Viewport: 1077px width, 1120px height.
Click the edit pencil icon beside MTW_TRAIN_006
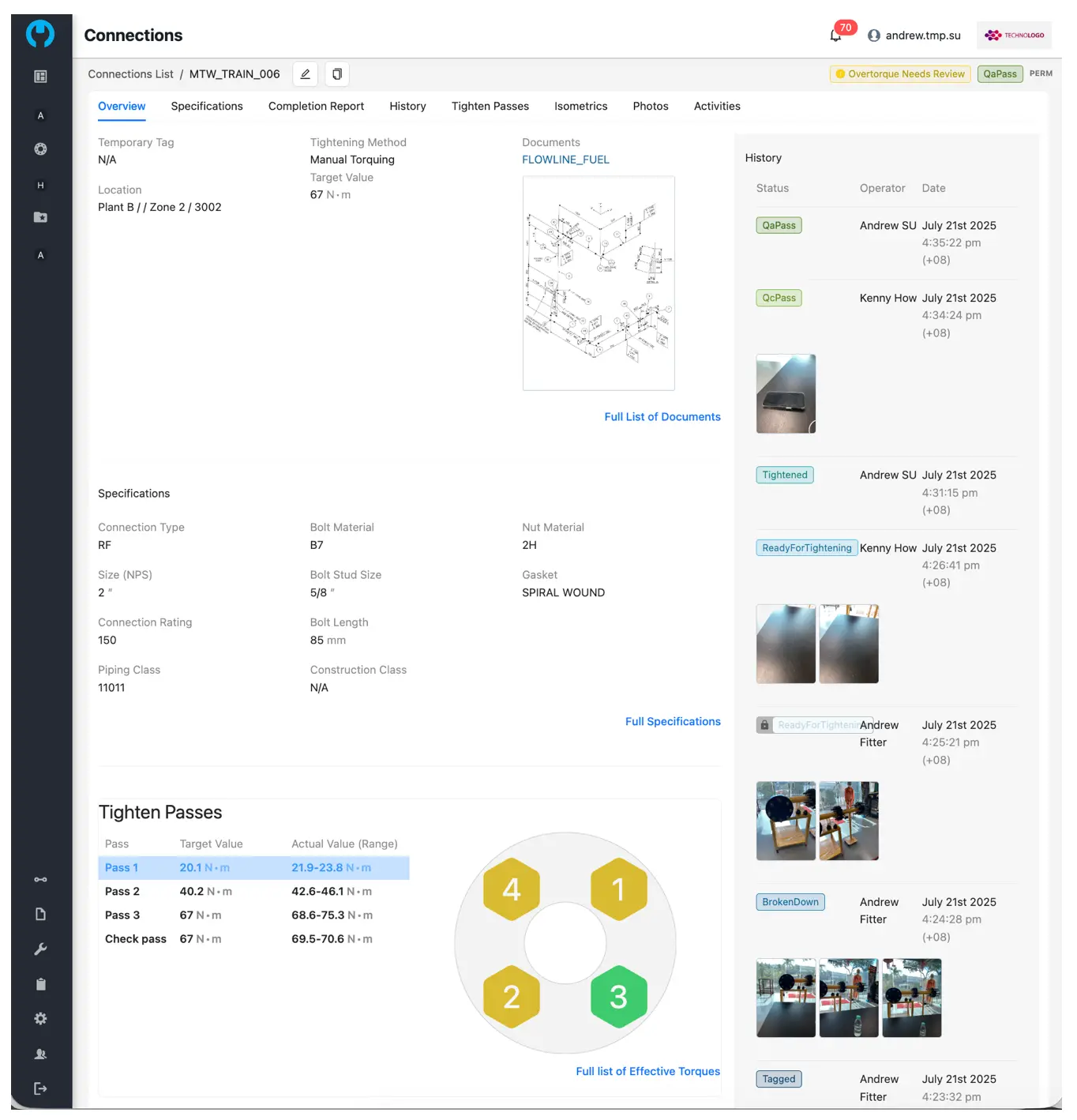tap(305, 74)
